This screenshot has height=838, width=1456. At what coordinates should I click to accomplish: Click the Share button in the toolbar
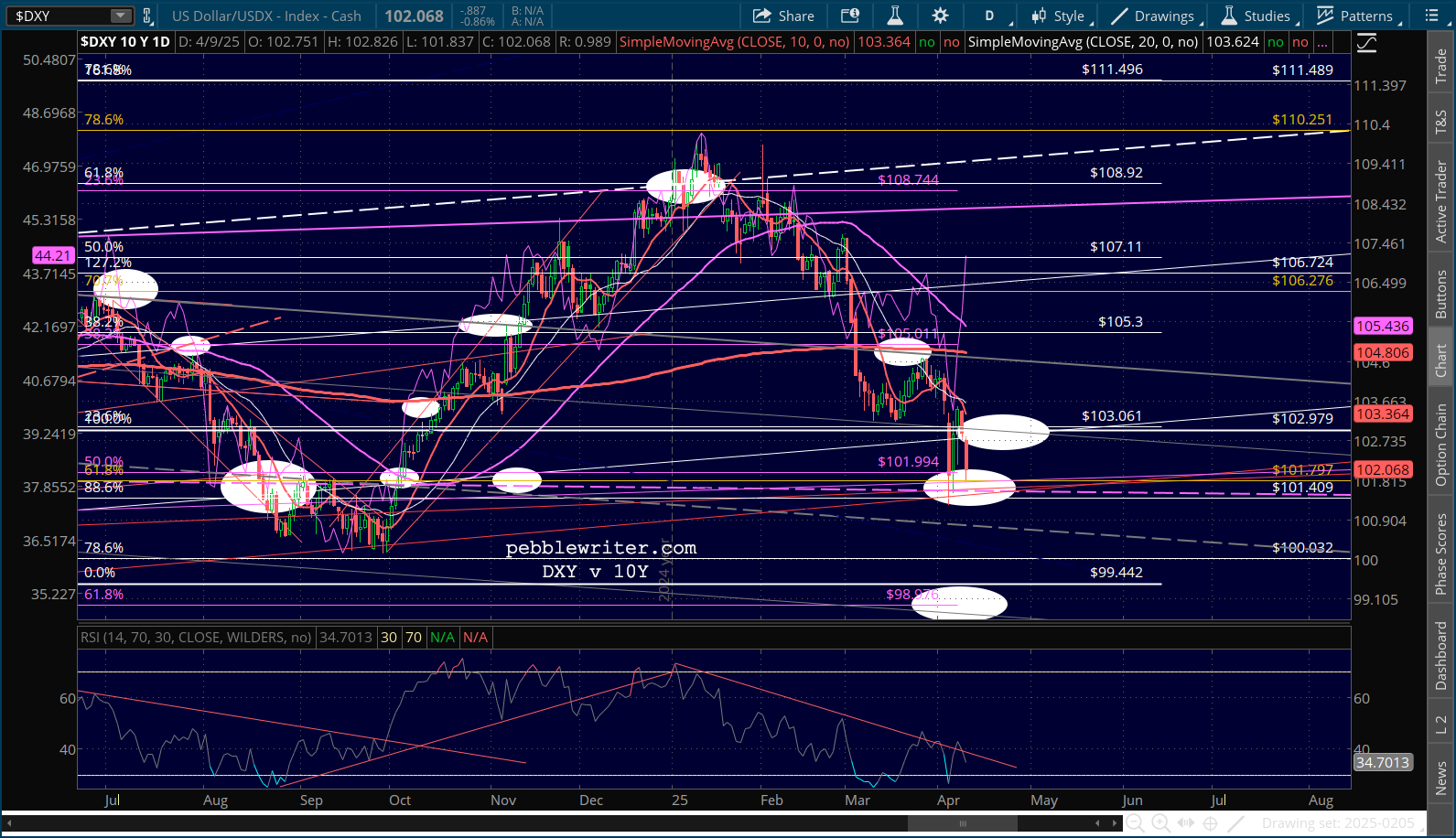783,16
